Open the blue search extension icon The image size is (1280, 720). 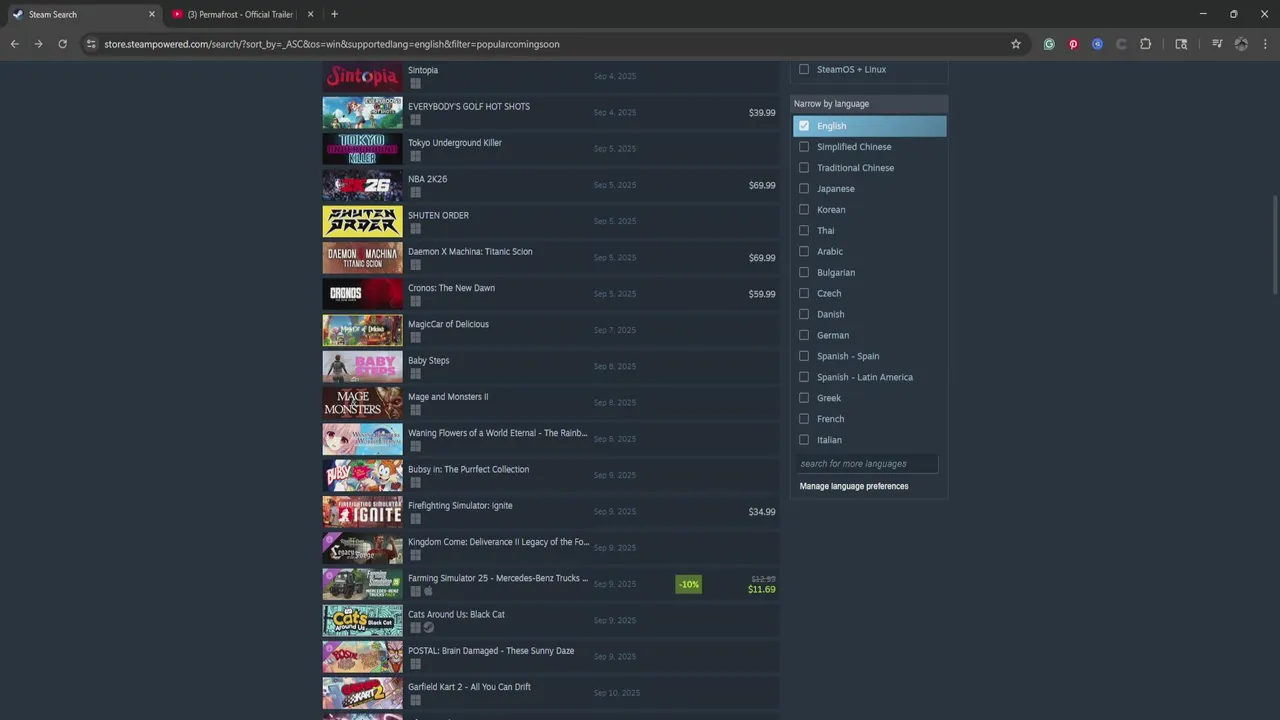point(1097,44)
